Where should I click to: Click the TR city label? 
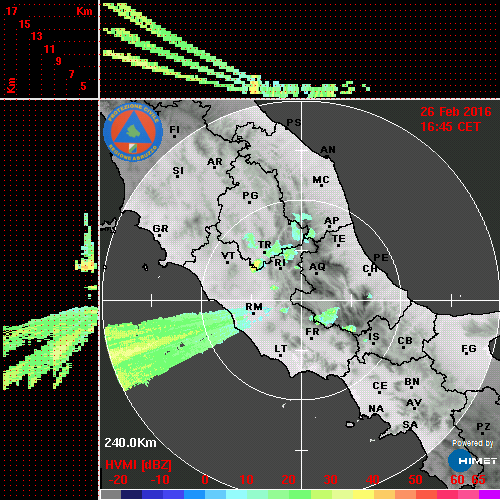tap(265, 244)
